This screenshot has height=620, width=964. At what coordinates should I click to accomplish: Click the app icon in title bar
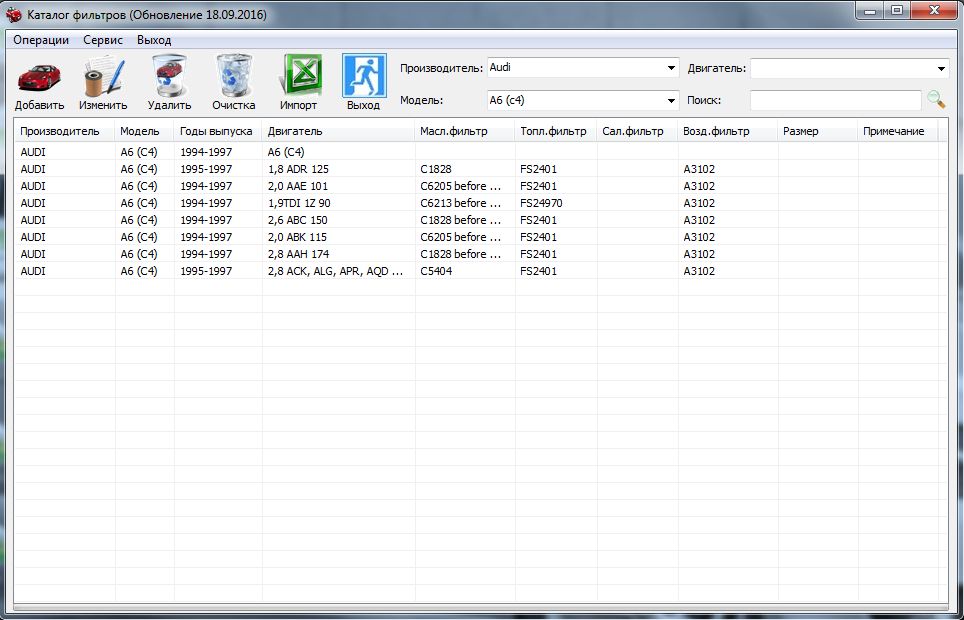(14, 14)
